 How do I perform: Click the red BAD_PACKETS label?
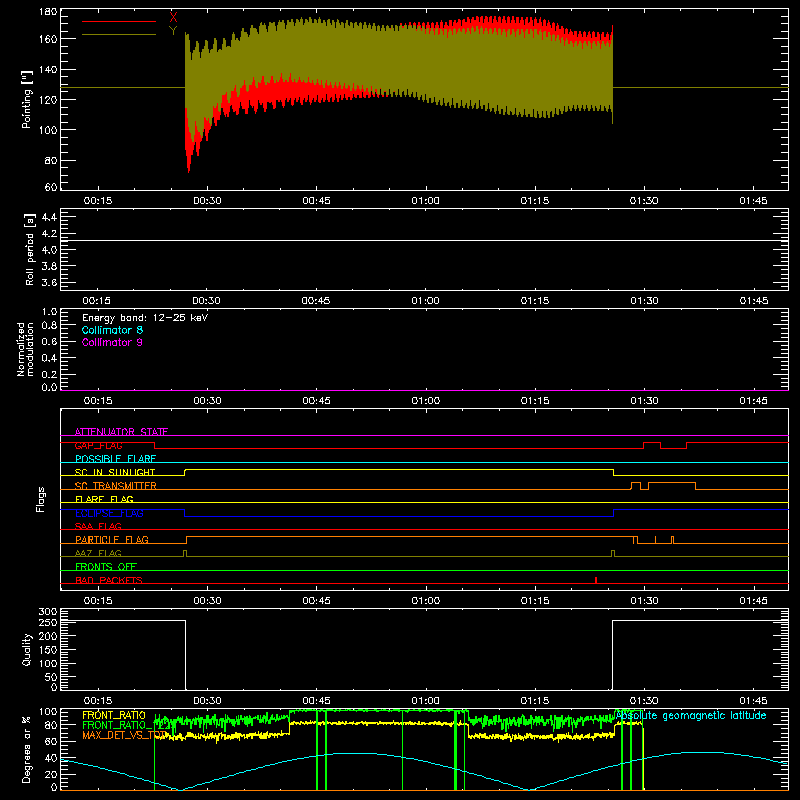109,580
